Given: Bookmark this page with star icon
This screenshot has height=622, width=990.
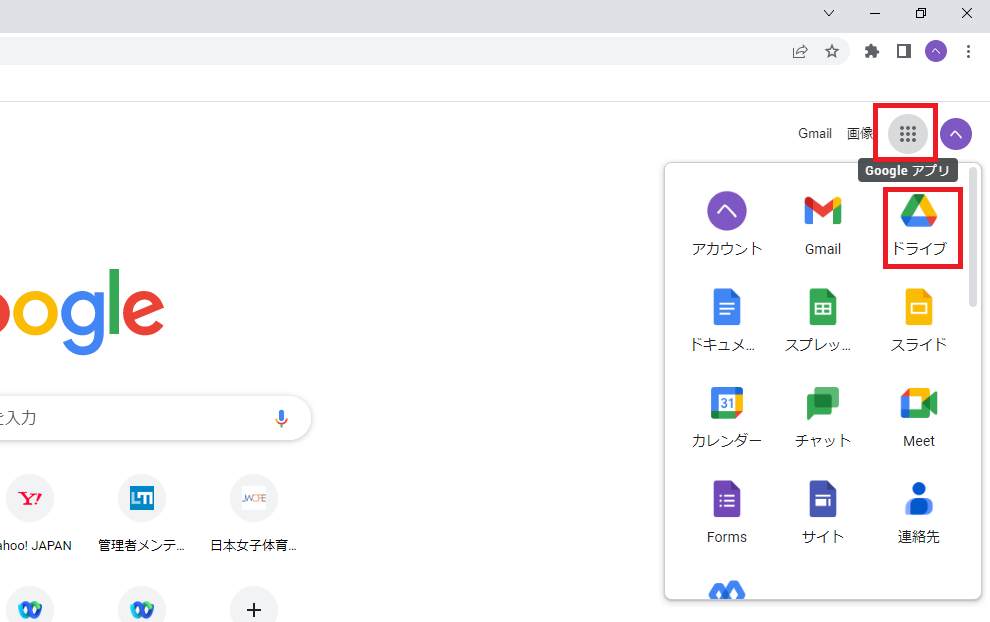Looking at the screenshot, I should tap(832, 51).
